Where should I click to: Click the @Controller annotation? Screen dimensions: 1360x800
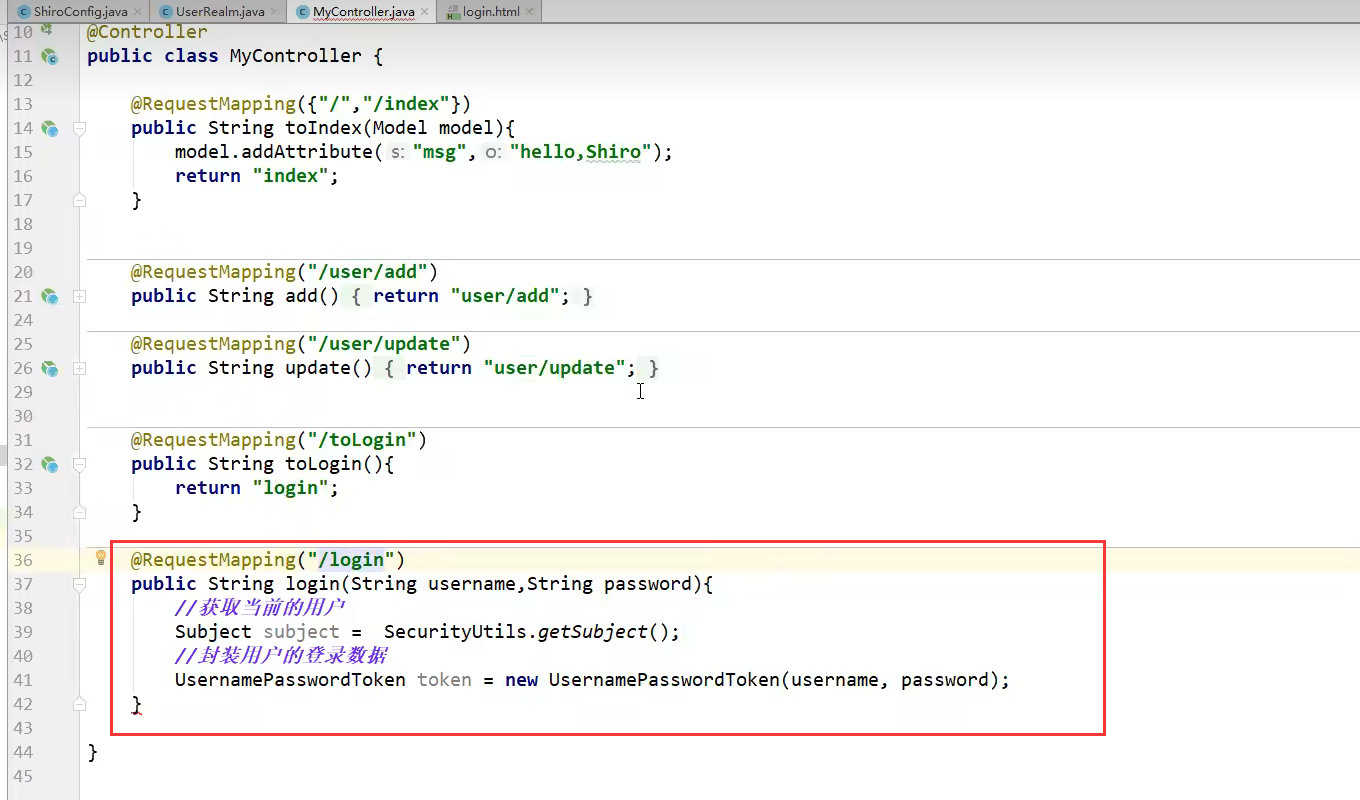click(147, 32)
